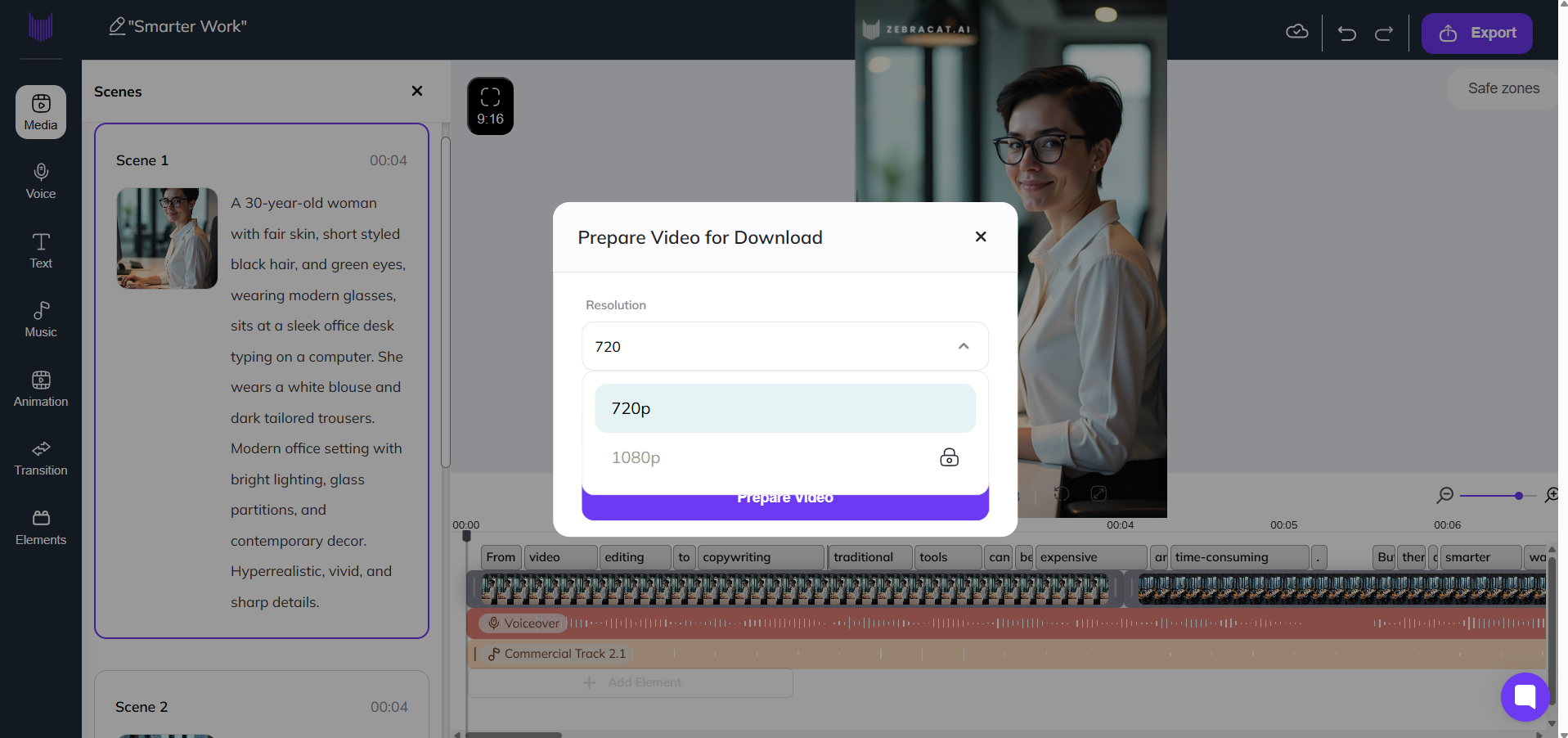Close the Prepare Video dialog

(981, 236)
